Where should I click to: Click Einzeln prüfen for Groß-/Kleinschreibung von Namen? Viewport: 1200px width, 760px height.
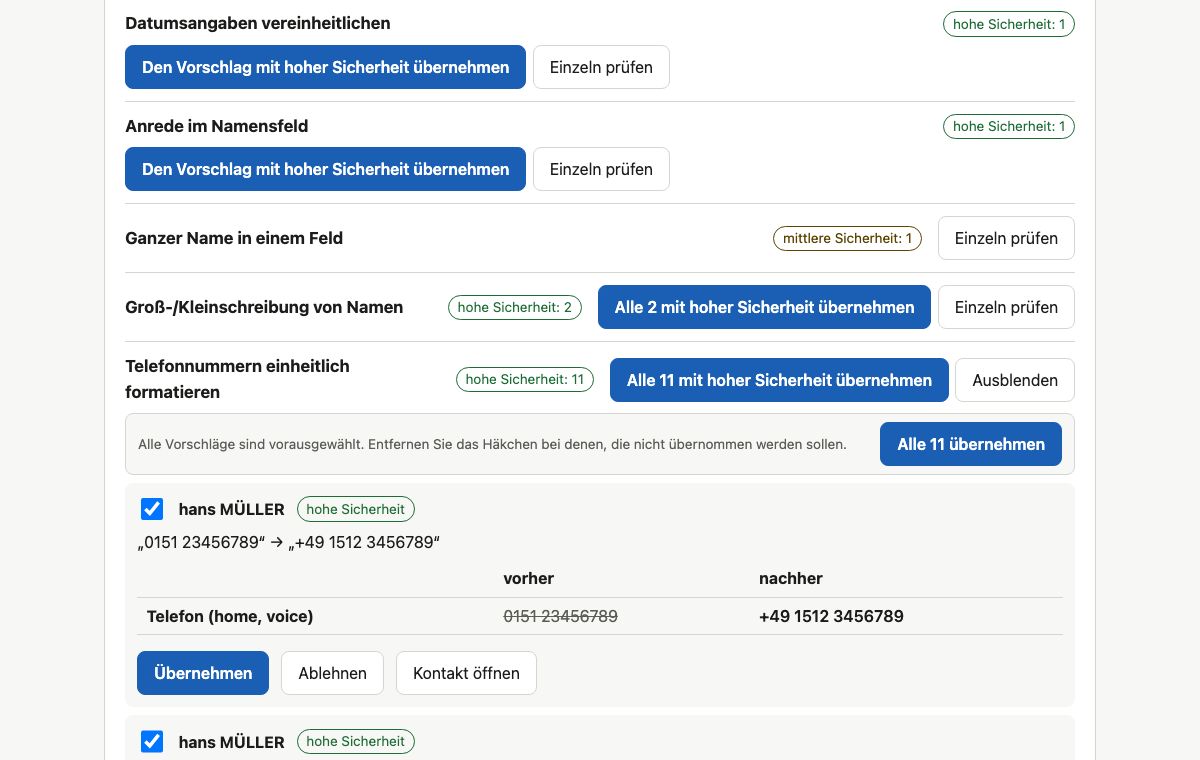1006,307
